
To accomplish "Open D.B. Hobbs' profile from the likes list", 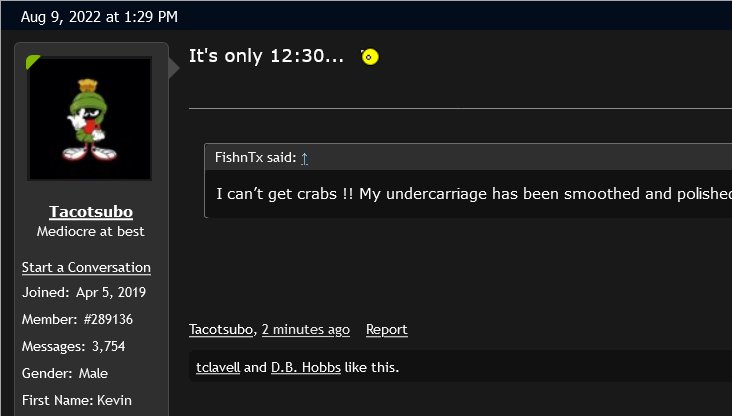I will [x=306, y=367].
